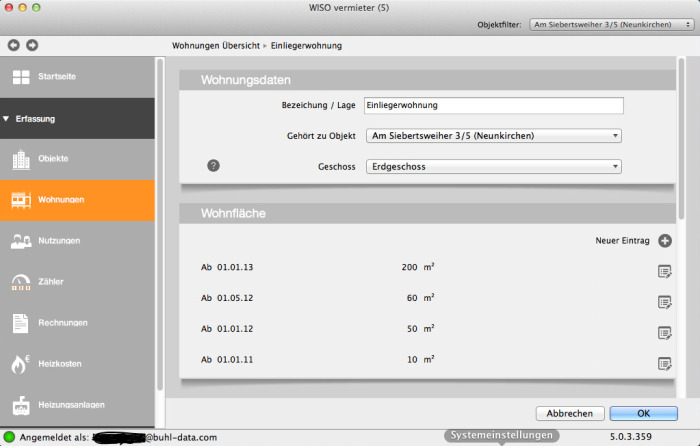The height and width of the screenshot is (446, 700).
Task: Click the Ab 01.01.13 date text
Action: click(x=227, y=267)
